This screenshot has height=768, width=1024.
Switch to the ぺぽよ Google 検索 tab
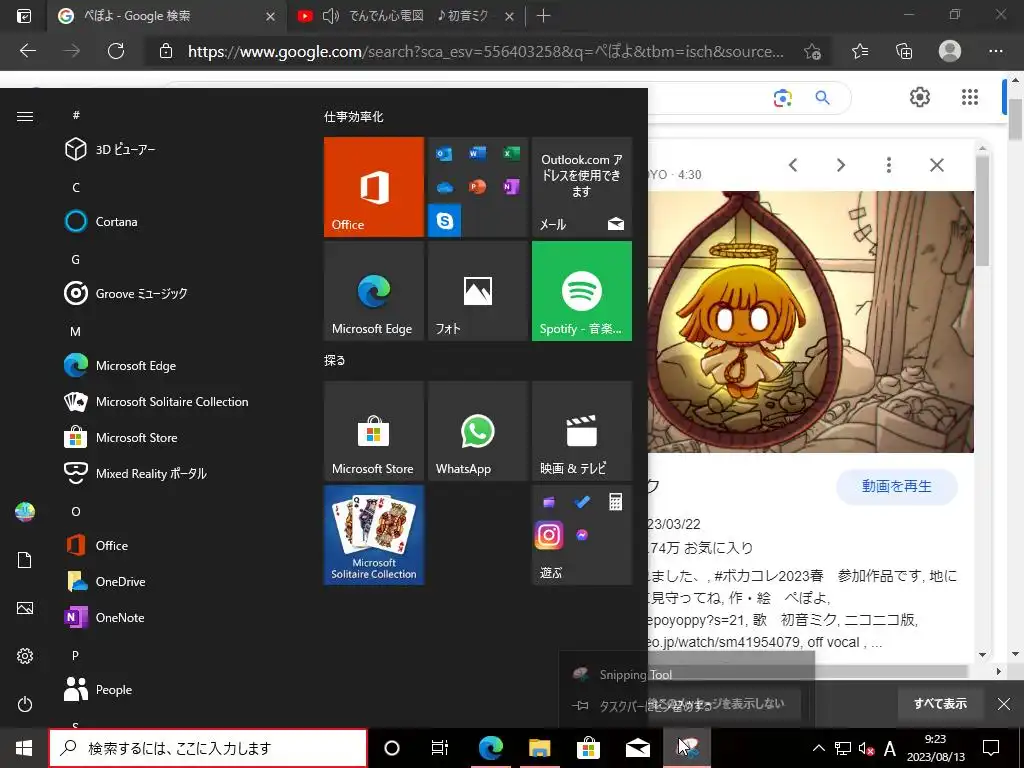166,16
